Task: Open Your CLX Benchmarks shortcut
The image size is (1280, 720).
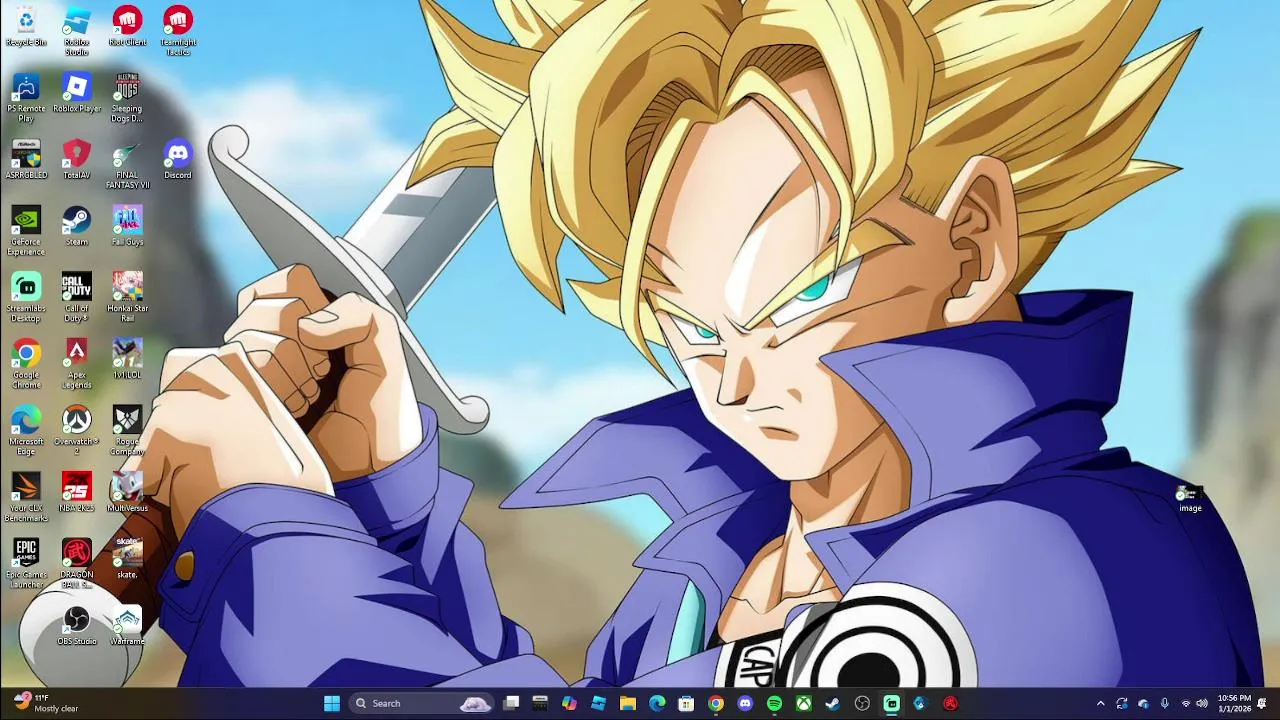Action: [x=26, y=497]
